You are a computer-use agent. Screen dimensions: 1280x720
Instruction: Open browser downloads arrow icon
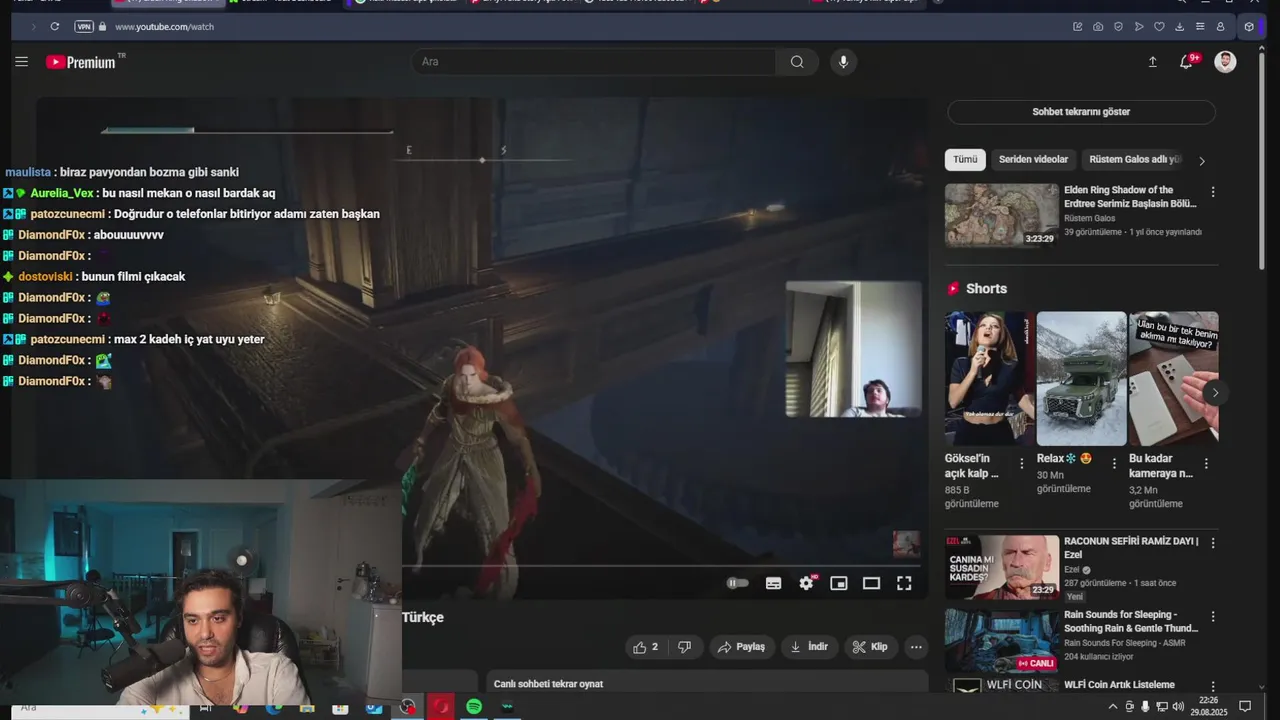pyautogui.click(x=1180, y=27)
